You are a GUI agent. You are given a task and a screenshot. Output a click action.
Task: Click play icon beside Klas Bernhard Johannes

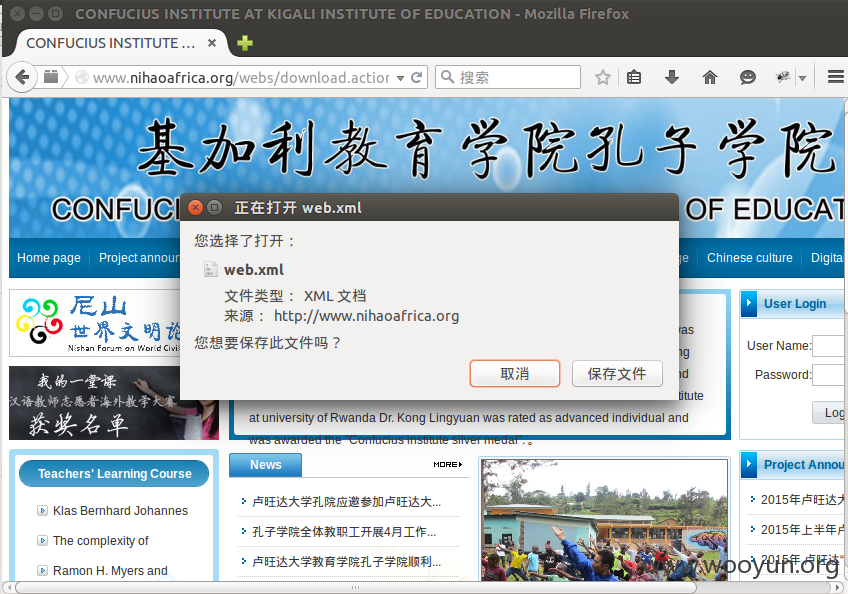point(42,510)
